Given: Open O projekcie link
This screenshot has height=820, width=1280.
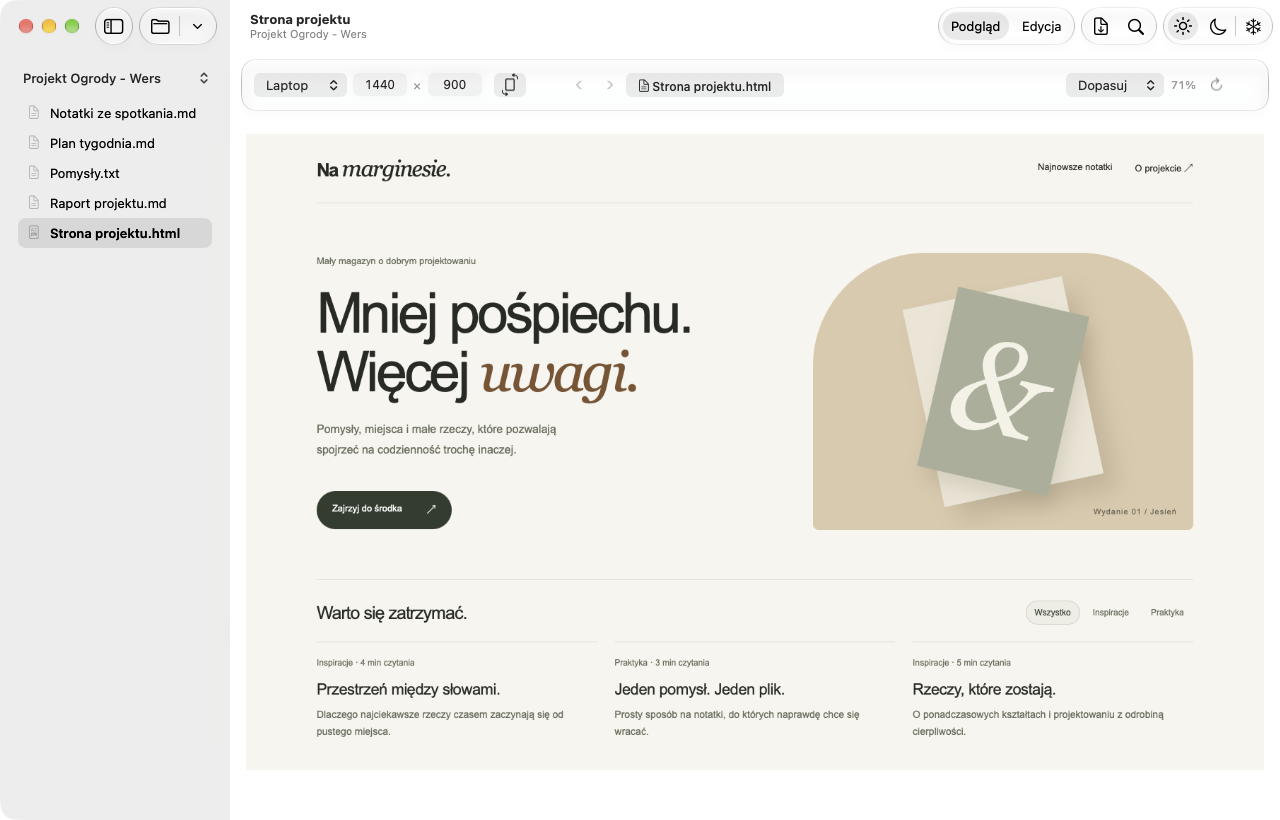Looking at the screenshot, I should click(x=1164, y=168).
